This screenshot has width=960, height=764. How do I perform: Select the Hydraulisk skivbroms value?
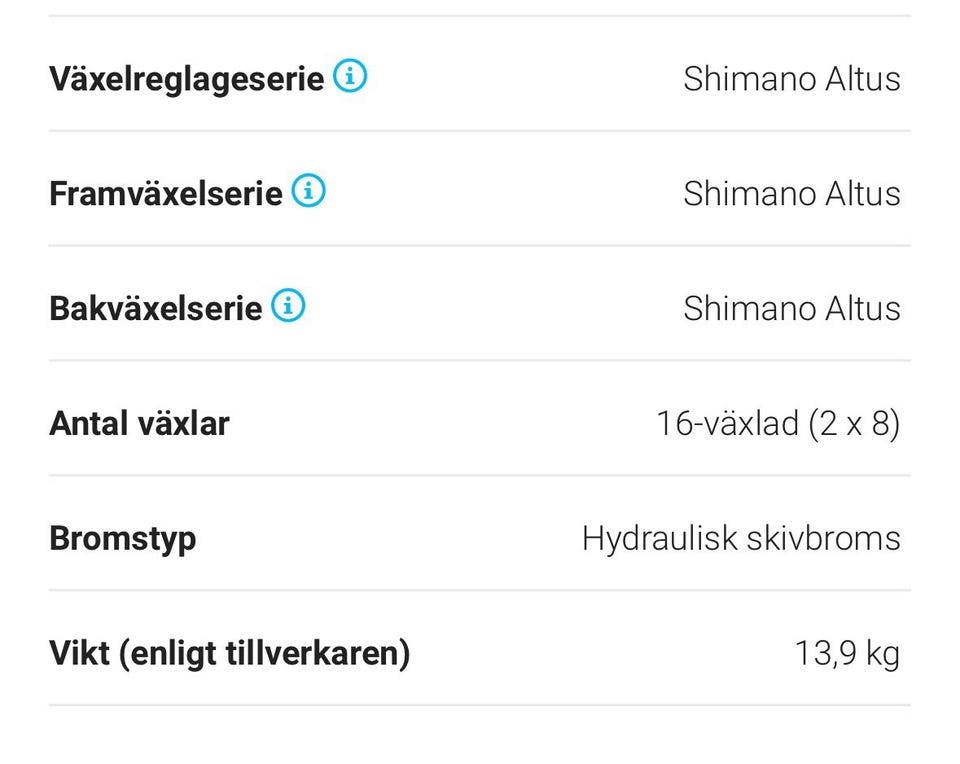pyautogui.click(x=740, y=539)
